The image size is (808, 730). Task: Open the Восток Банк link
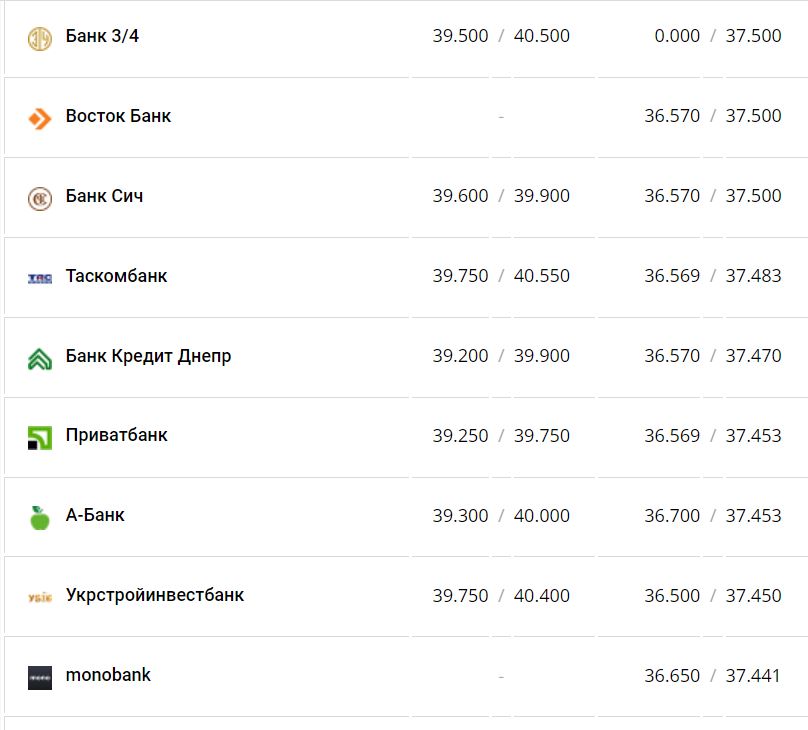click(x=118, y=116)
